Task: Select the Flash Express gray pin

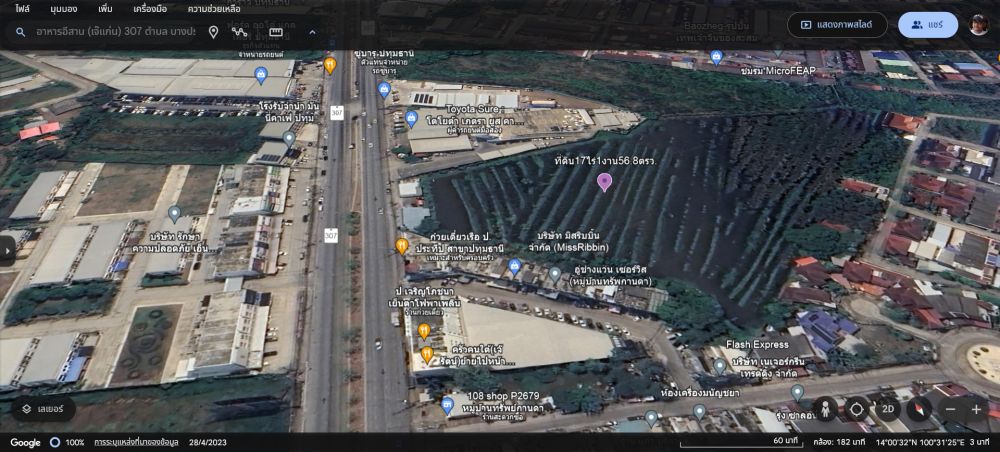Action: pos(719,366)
